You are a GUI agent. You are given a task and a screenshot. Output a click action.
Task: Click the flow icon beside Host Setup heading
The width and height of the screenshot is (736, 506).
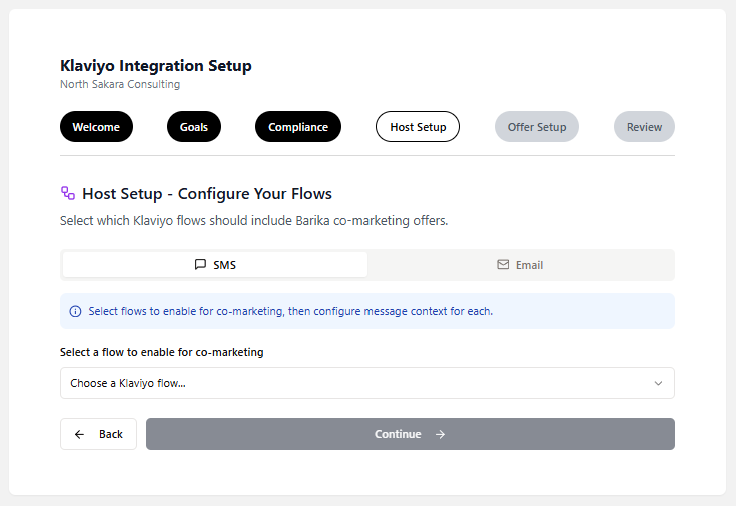coord(68,193)
